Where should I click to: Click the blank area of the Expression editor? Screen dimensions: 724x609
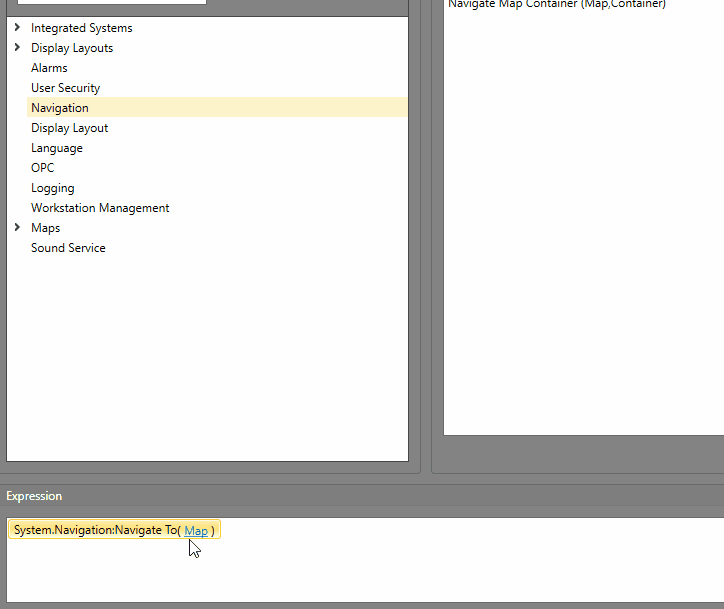400,570
